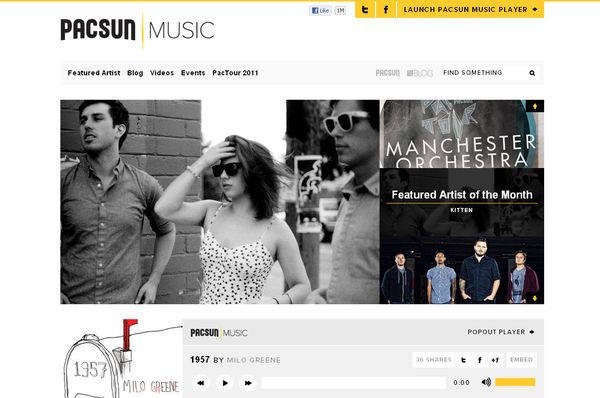Click the Facebook icon in the yellow header bar

click(386, 10)
